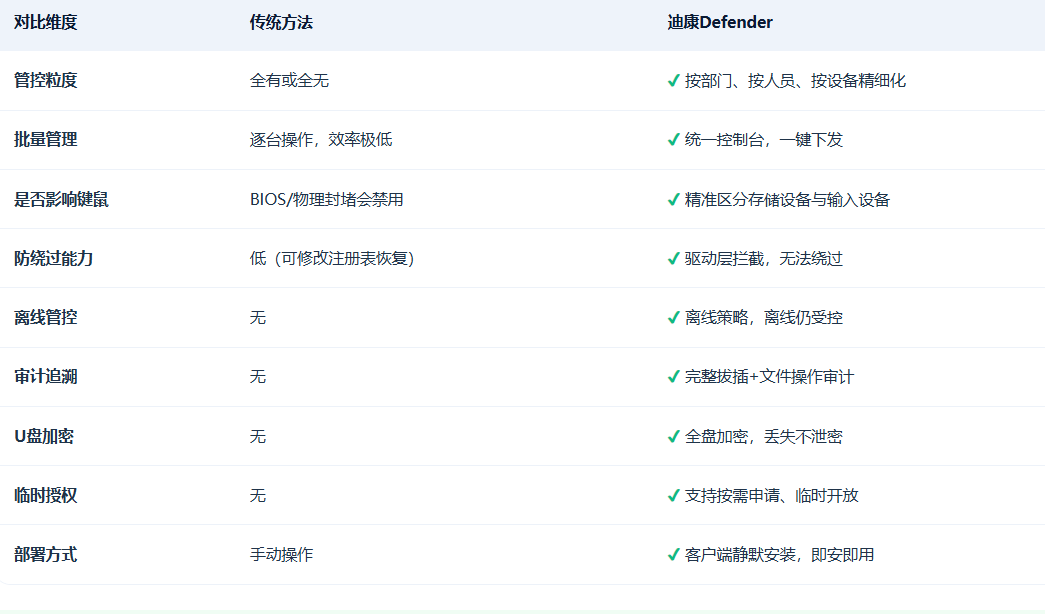1045x614 pixels.
Task: Click the 管控粒度 row label
Action: [45, 81]
